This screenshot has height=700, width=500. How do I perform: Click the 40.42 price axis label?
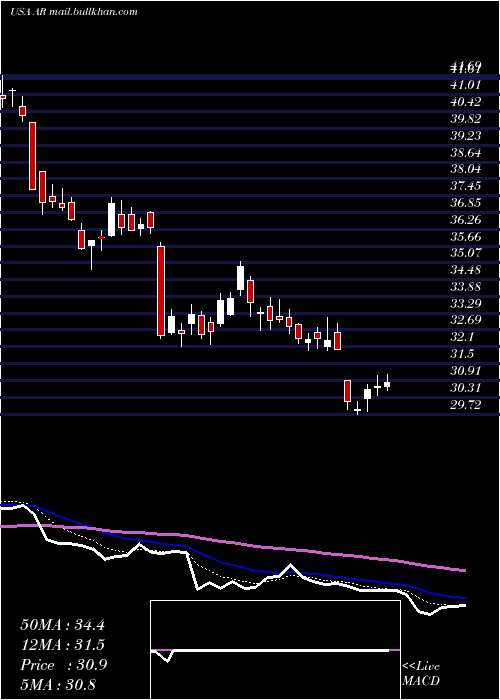coord(465,102)
